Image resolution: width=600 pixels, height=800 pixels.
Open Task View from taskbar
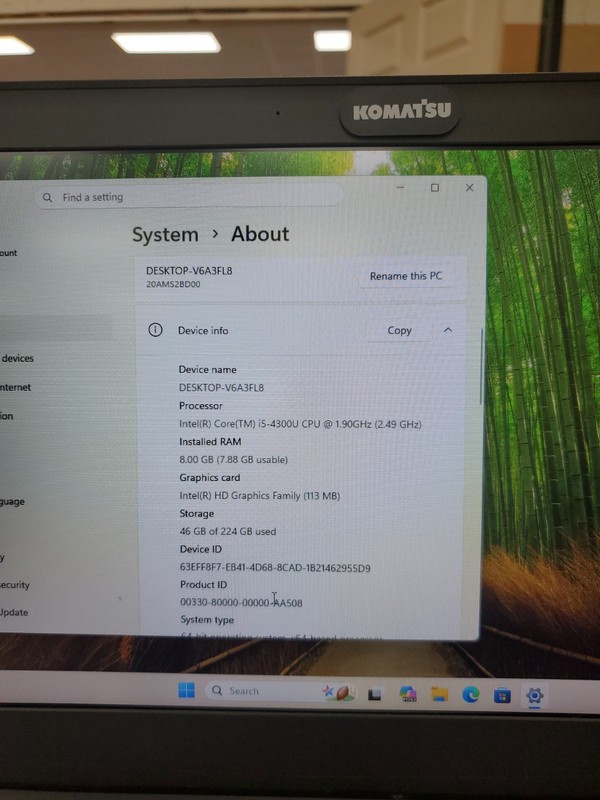(374, 694)
